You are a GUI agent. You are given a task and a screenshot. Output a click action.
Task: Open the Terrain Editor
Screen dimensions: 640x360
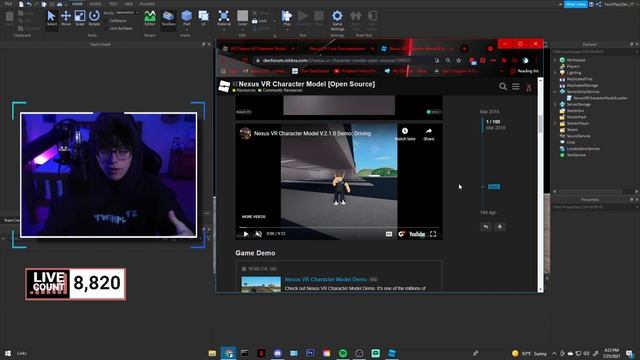point(150,18)
